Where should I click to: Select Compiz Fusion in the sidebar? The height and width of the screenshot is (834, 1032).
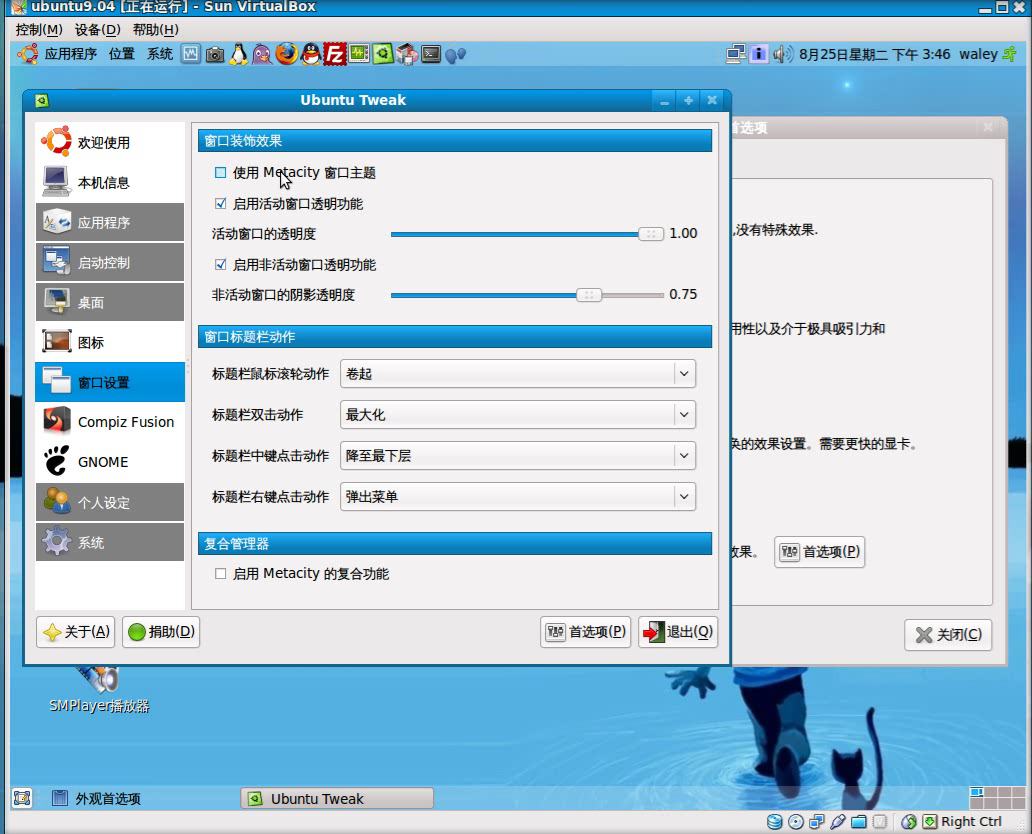click(x=110, y=422)
